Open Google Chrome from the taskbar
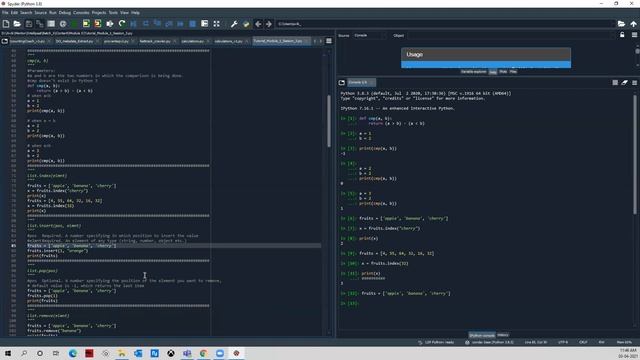 [x=203, y=353]
